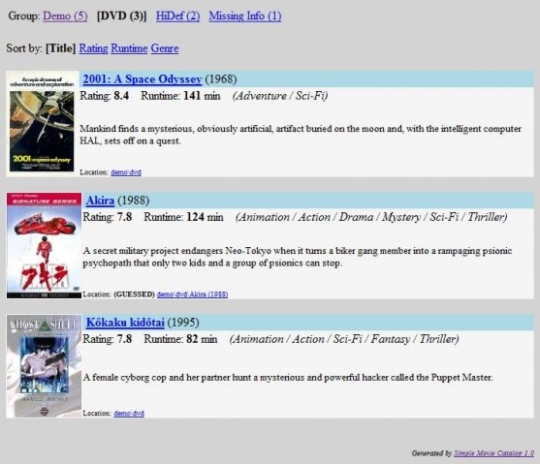Image resolution: width=540 pixels, height=464 pixels.
Task: Switch to the HiDef (2) group
Action: point(178,16)
